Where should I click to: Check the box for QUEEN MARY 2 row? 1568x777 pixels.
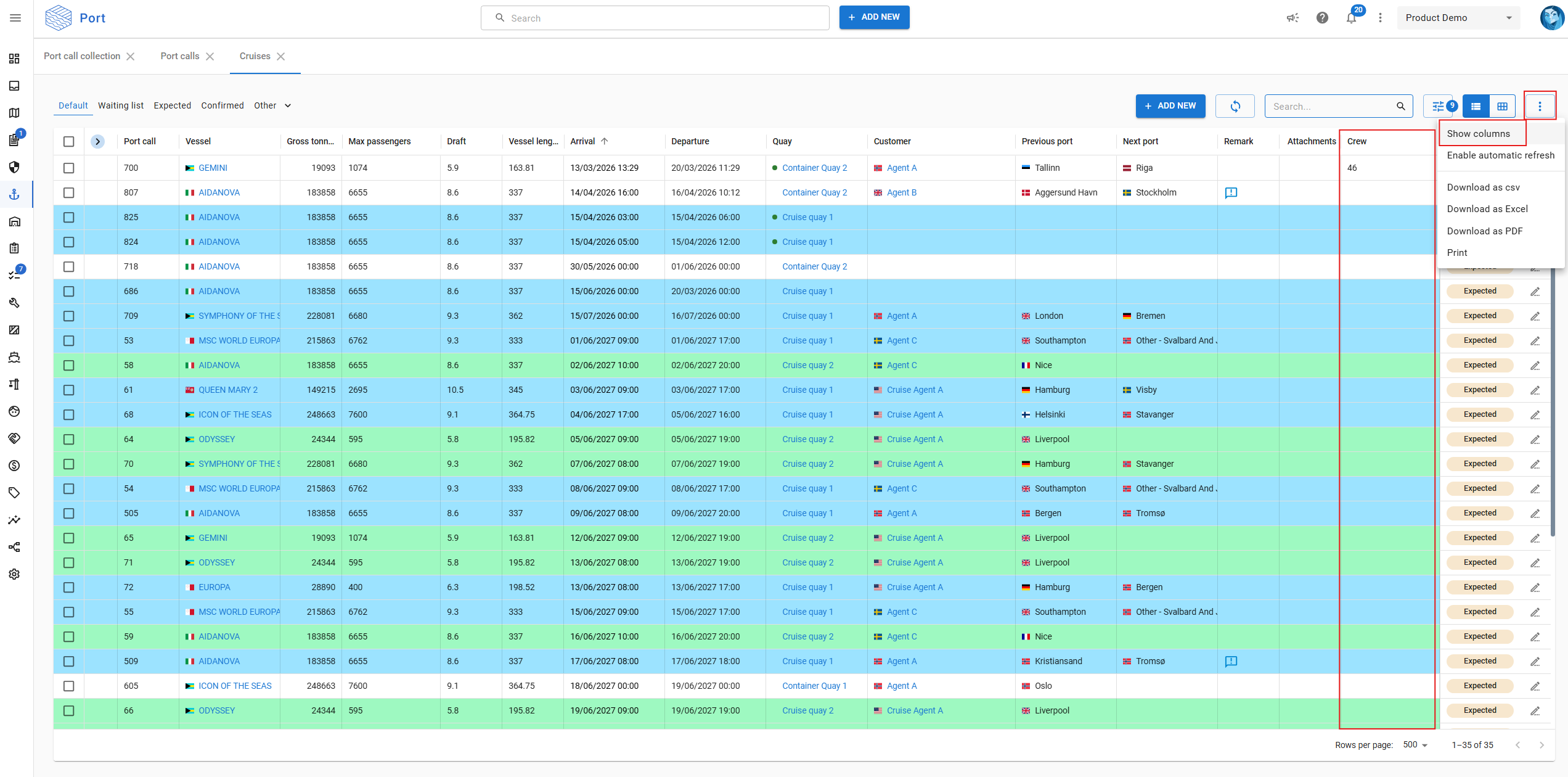coord(68,390)
